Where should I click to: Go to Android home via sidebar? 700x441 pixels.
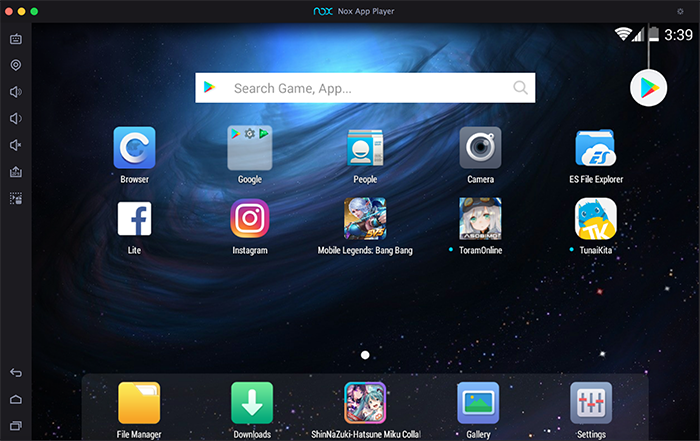(16, 399)
